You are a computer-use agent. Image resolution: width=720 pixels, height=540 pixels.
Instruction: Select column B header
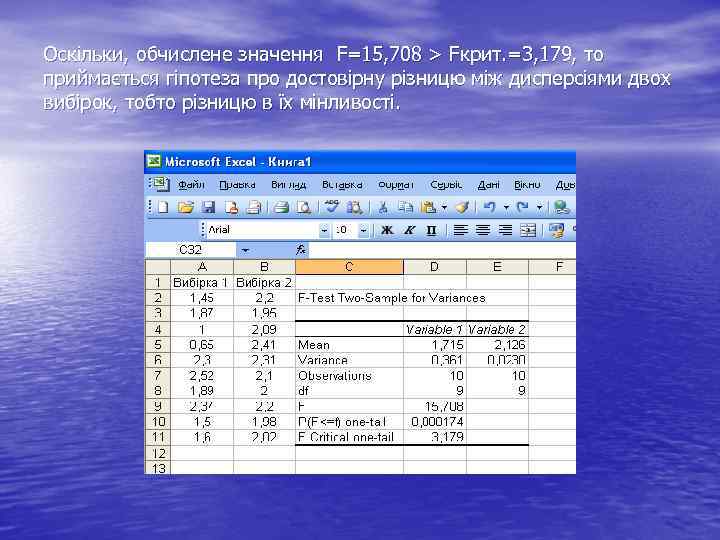point(264,267)
